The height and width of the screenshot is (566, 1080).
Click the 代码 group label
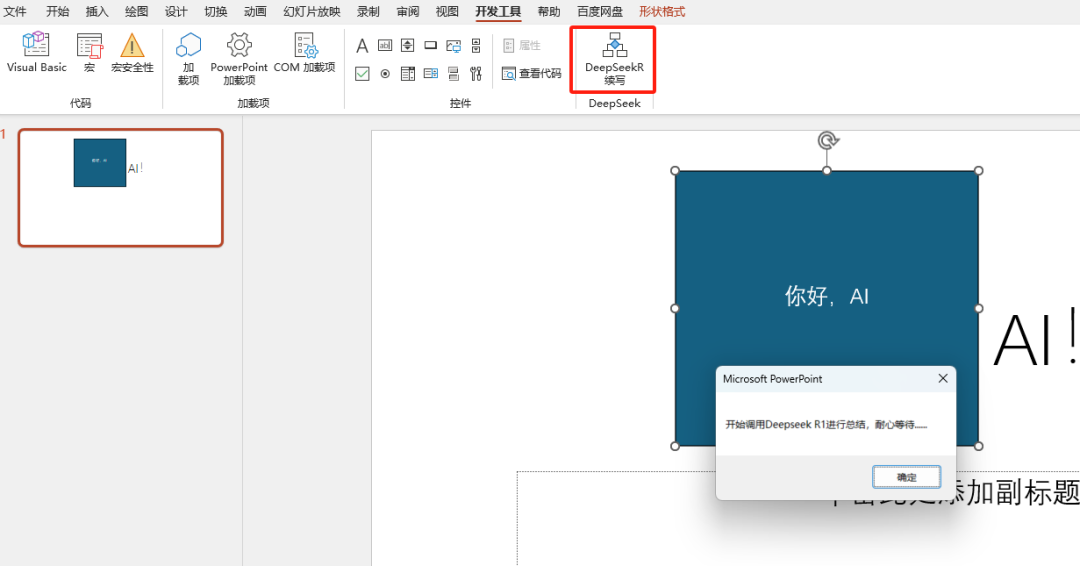(81, 103)
